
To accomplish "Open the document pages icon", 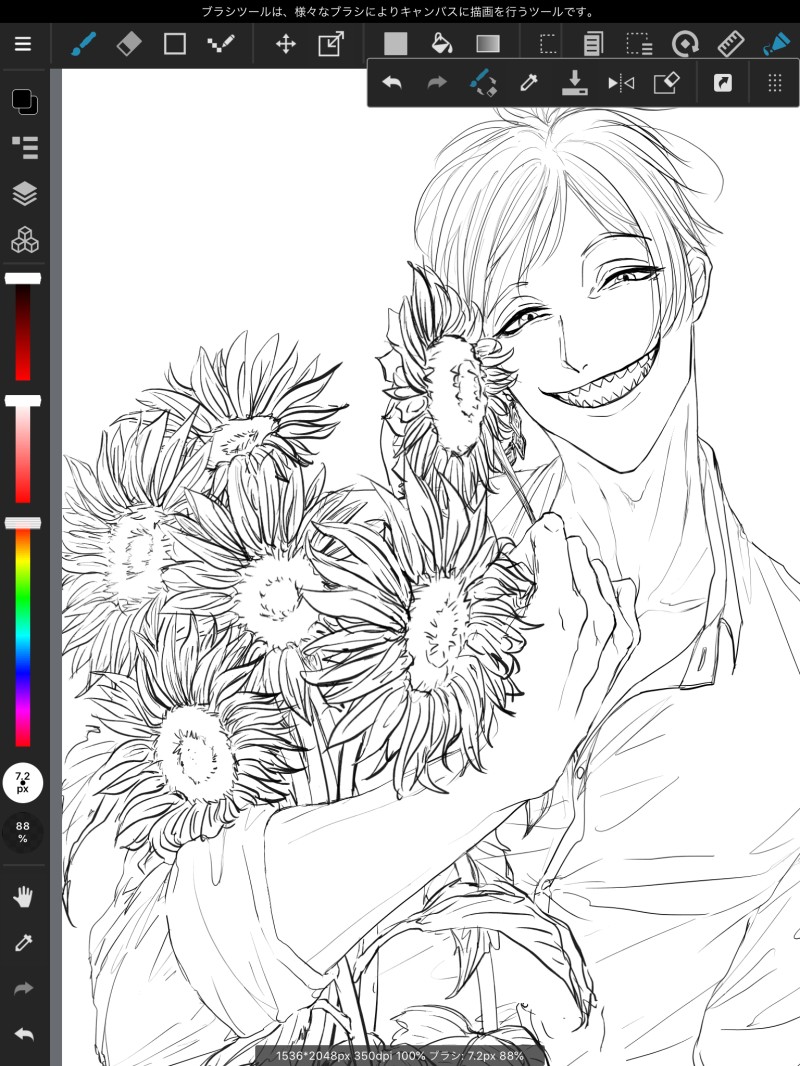I will [x=593, y=44].
